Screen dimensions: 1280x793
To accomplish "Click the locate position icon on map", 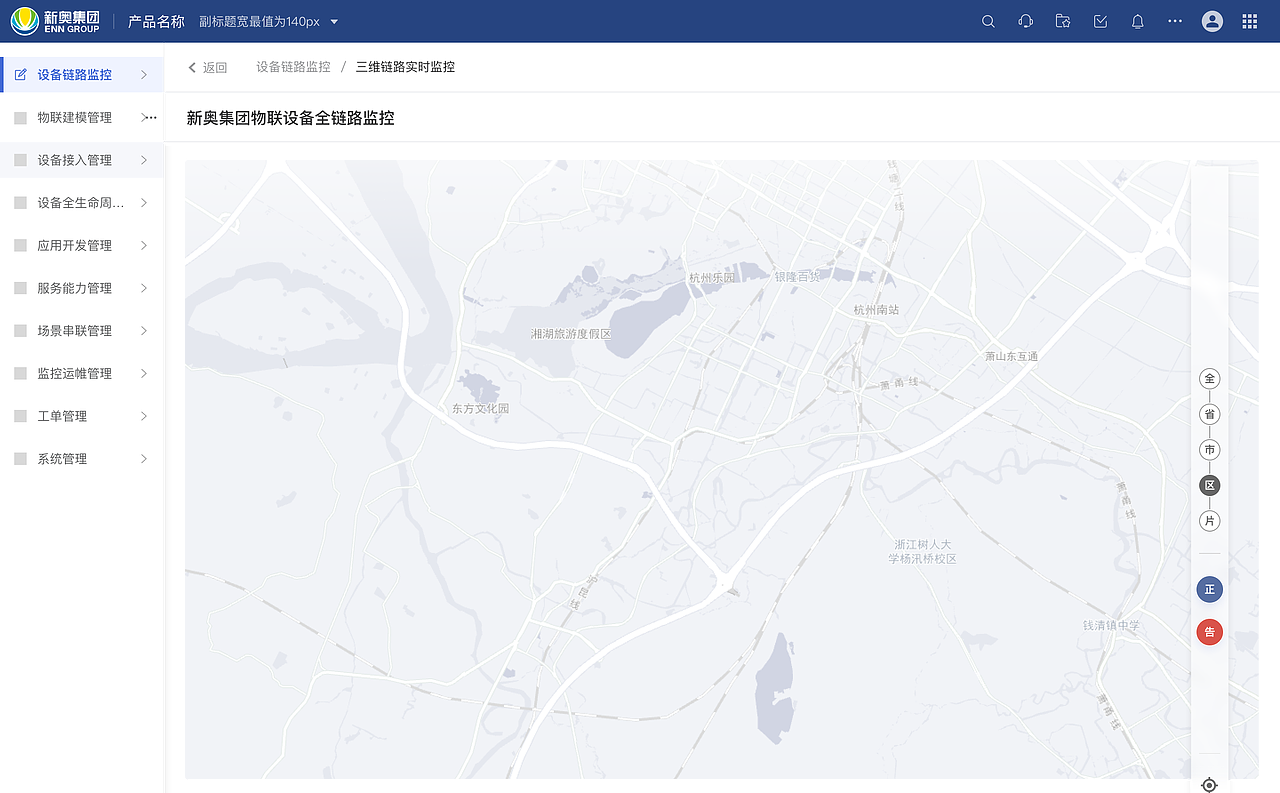I will point(1209,785).
